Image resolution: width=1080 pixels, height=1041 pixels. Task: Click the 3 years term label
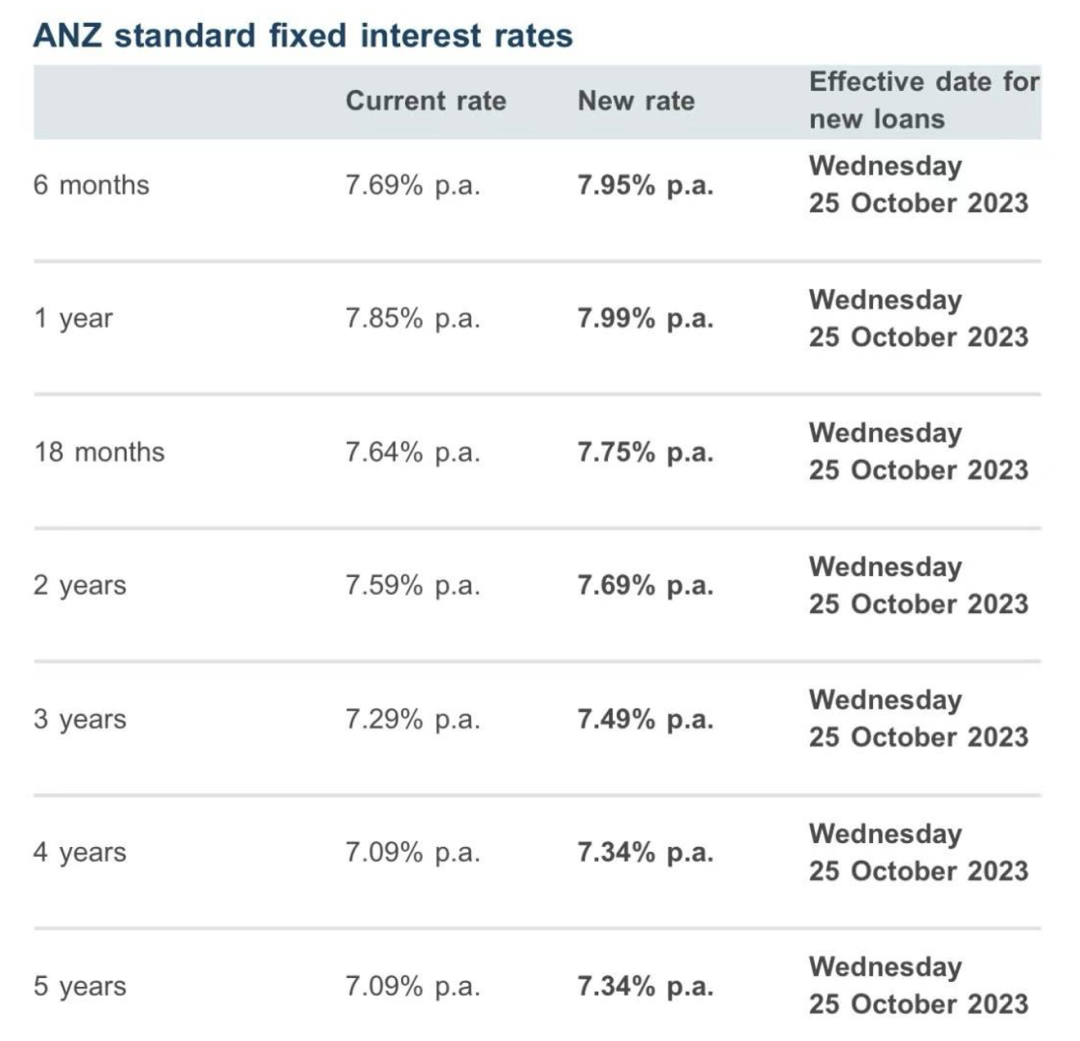coord(80,719)
